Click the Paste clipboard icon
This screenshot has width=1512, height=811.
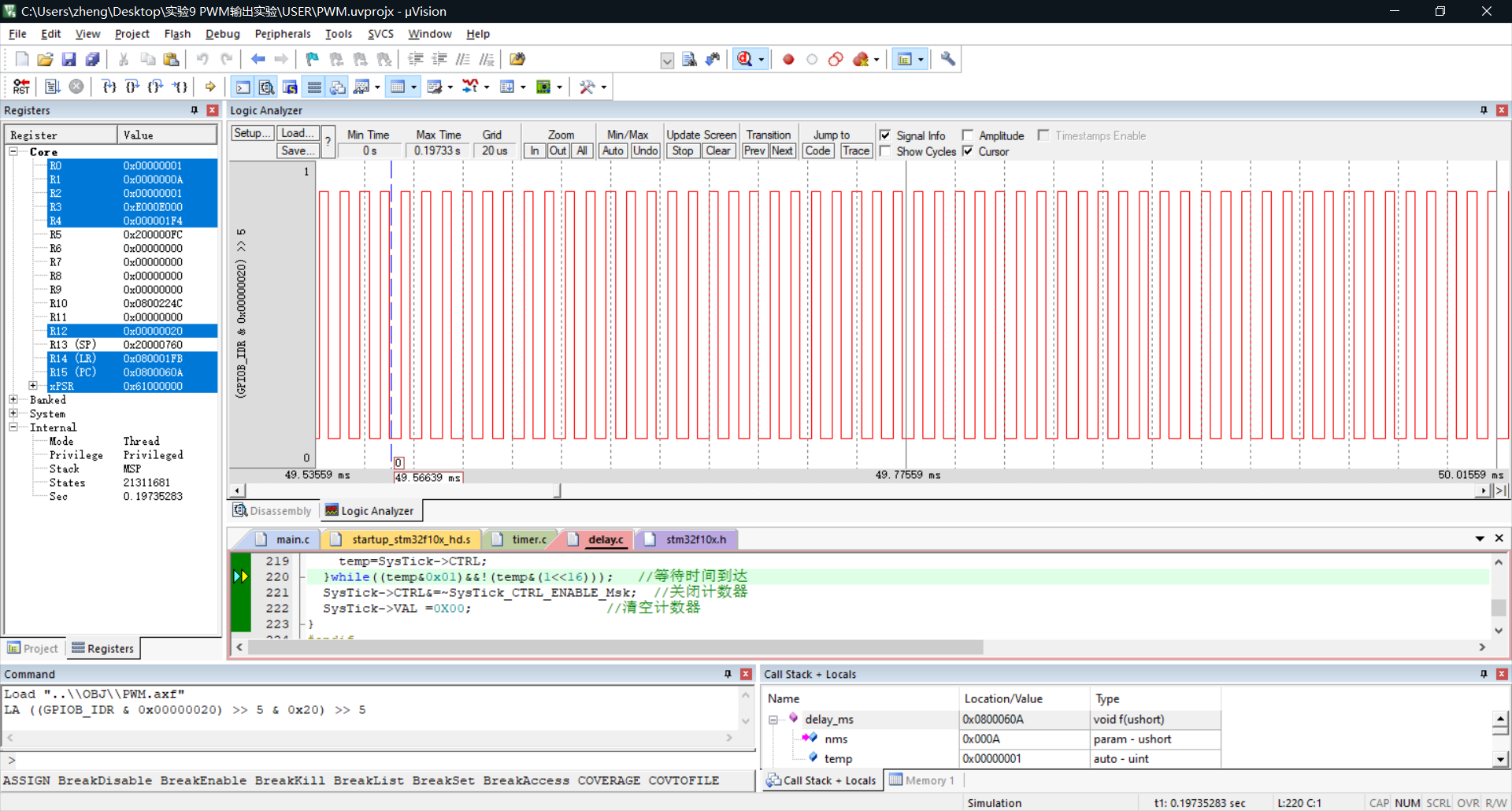pyautogui.click(x=171, y=59)
